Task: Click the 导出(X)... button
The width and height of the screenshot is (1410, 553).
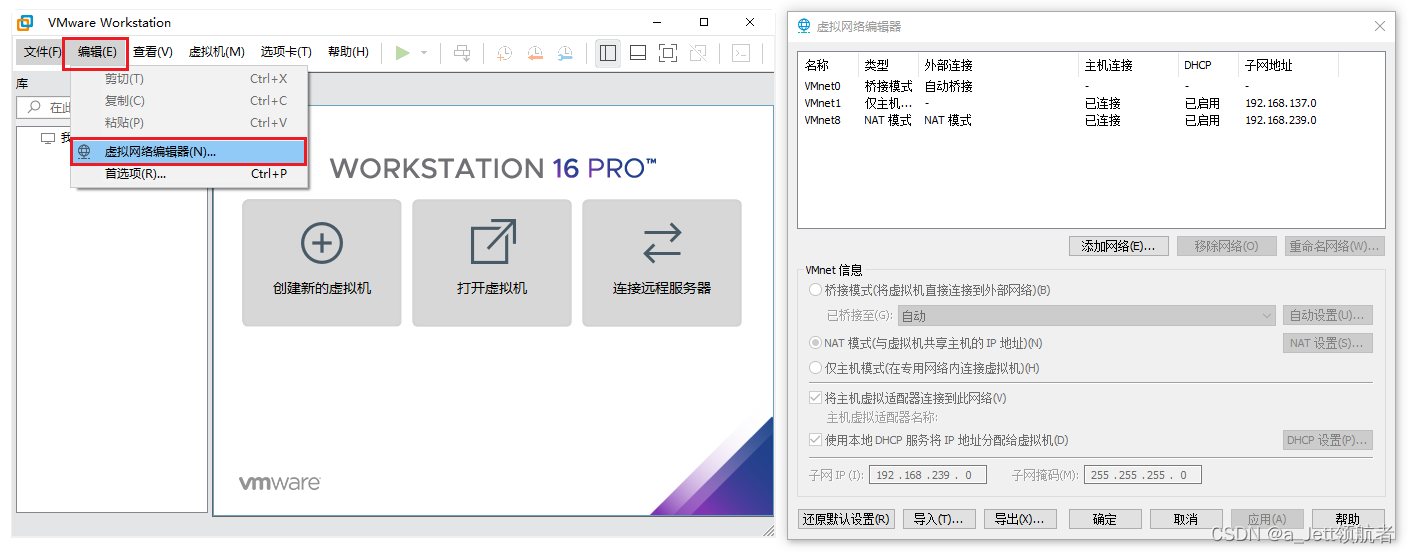Action: tap(1020, 519)
